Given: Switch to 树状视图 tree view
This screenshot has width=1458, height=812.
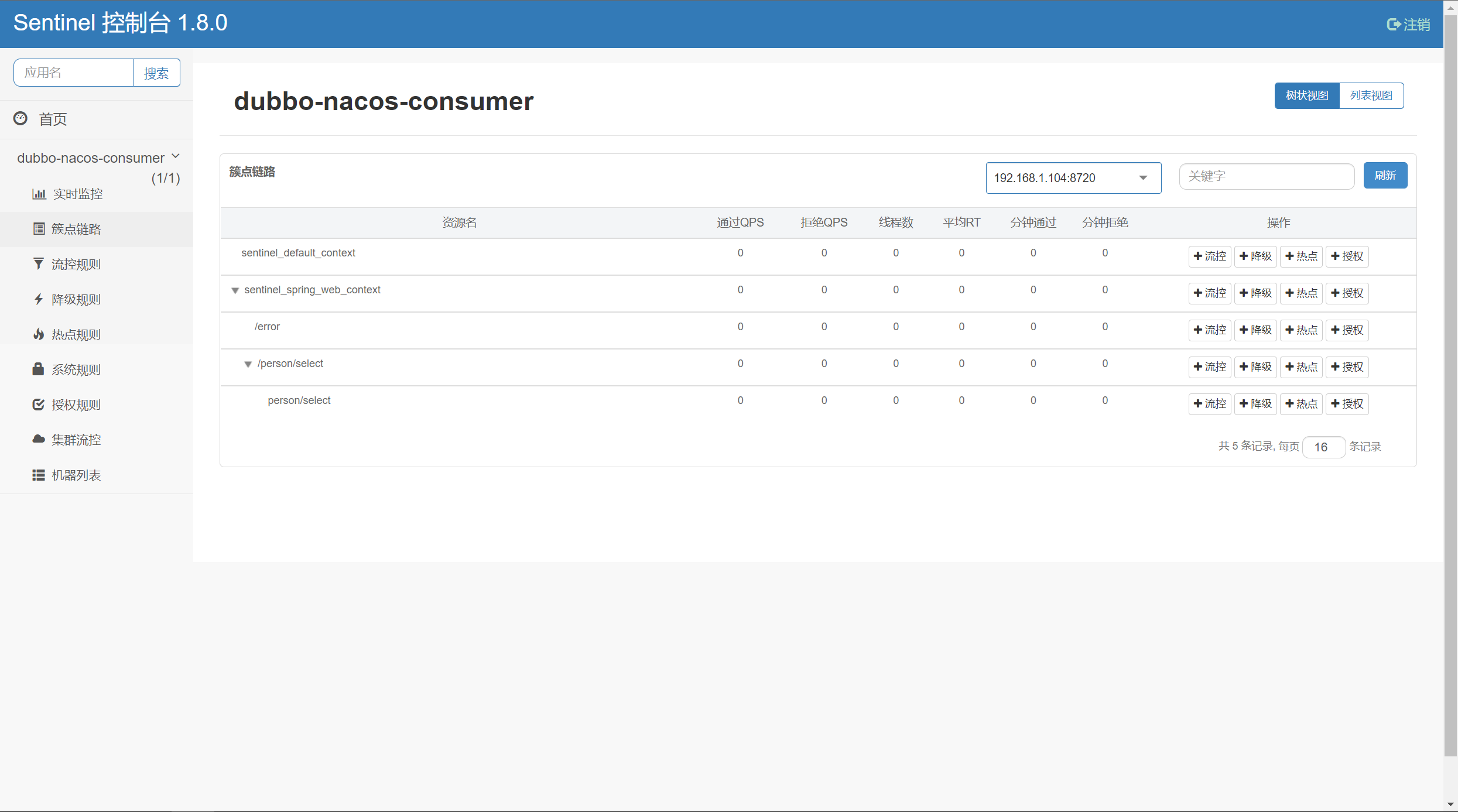Looking at the screenshot, I should point(1307,95).
